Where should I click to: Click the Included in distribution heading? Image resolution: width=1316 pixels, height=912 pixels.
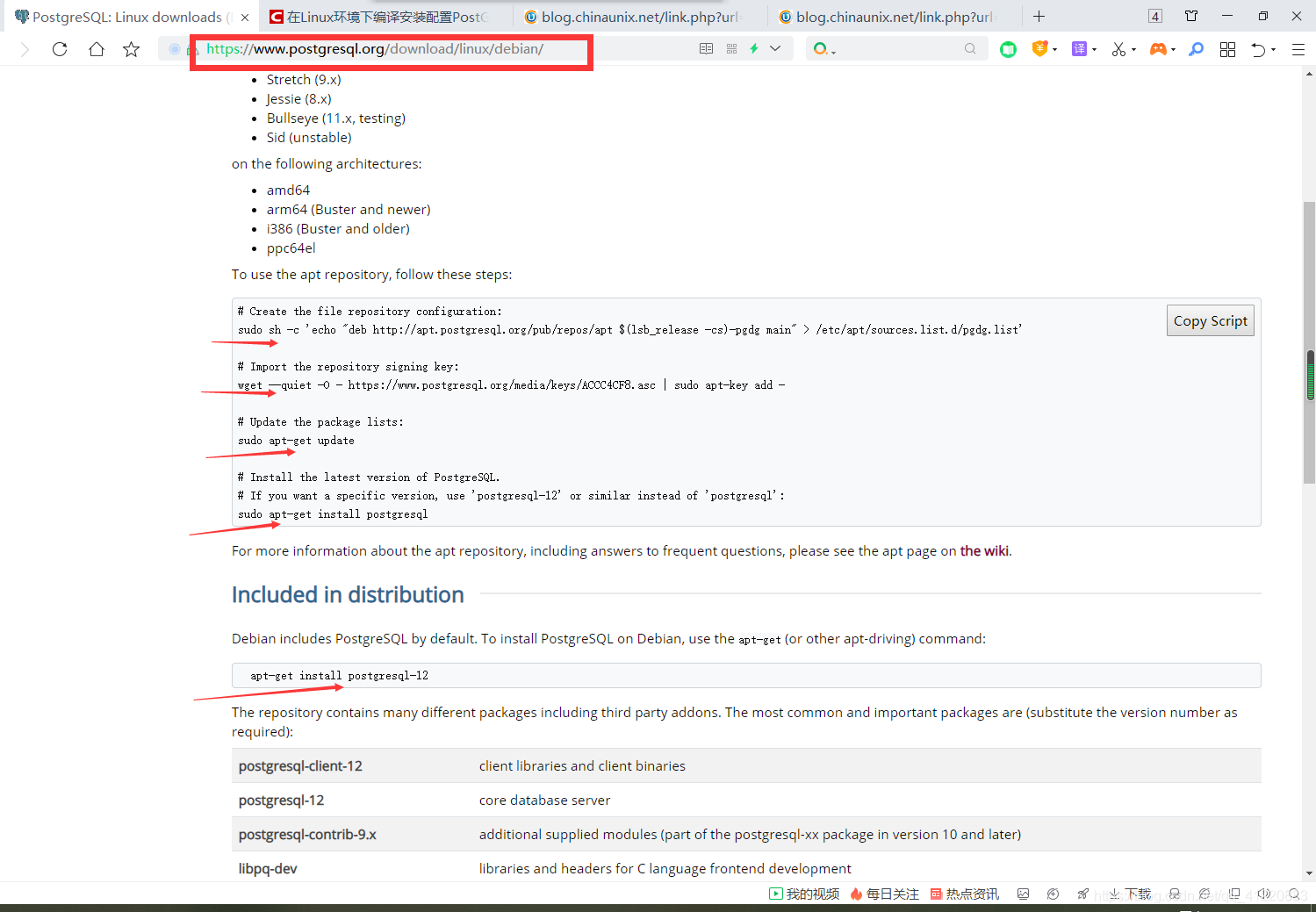point(348,594)
